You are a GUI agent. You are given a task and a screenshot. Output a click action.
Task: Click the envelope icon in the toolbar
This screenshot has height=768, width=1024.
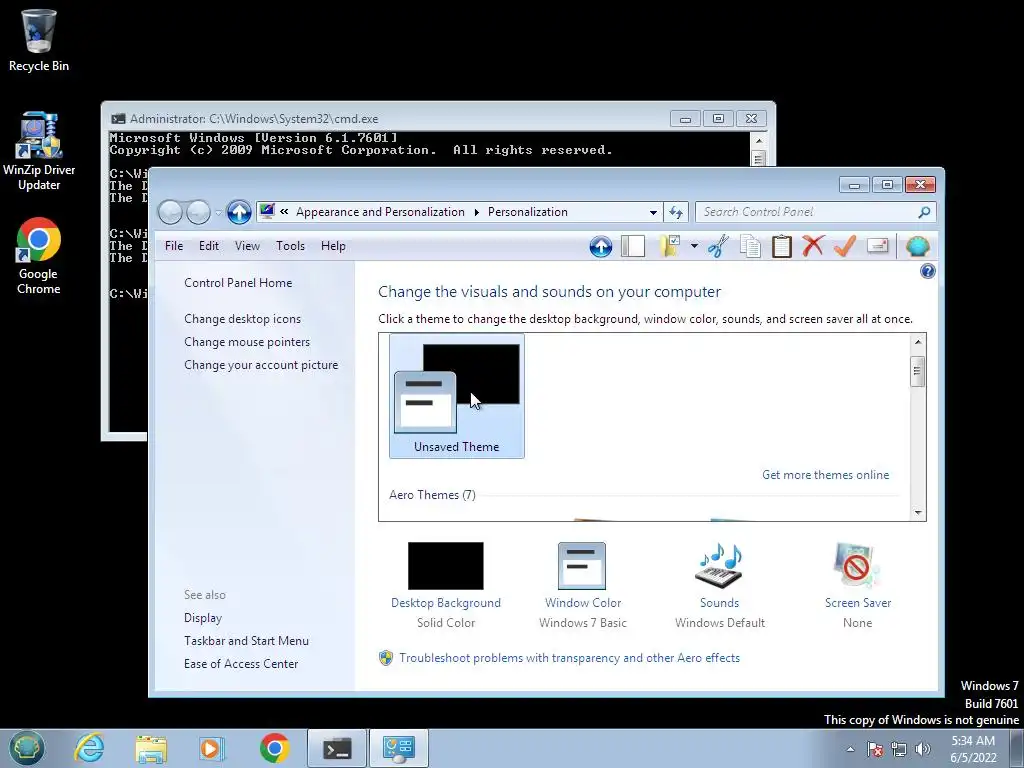pos(878,246)
